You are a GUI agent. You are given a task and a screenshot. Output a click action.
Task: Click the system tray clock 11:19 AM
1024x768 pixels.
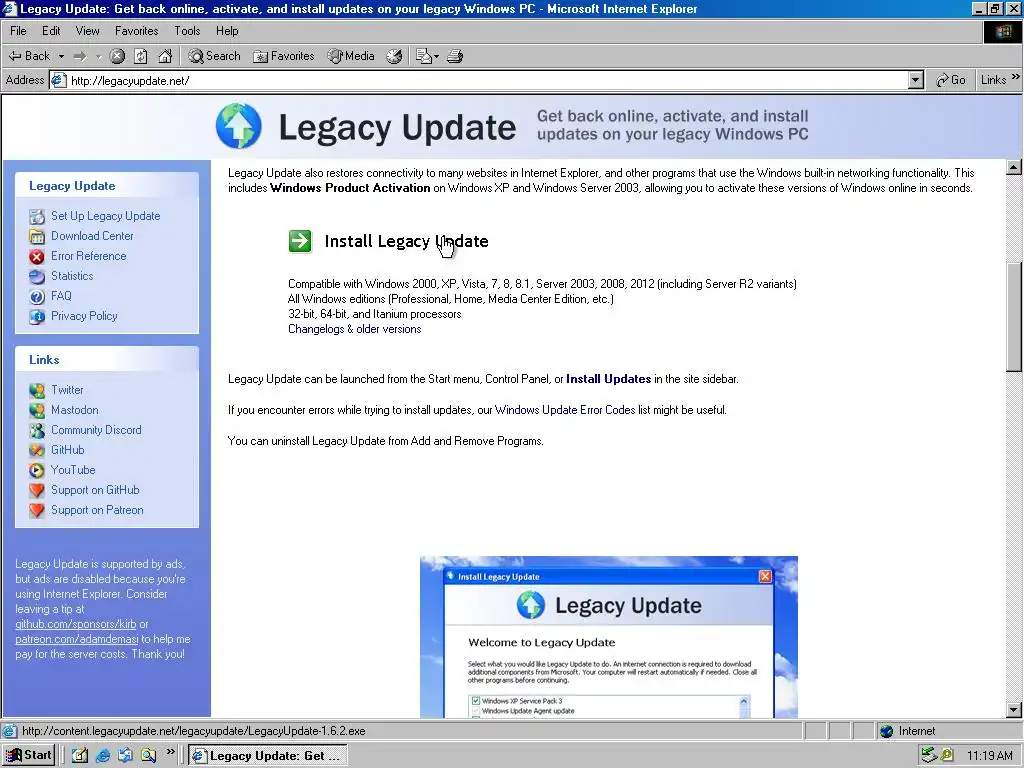(x=989, y=756)
